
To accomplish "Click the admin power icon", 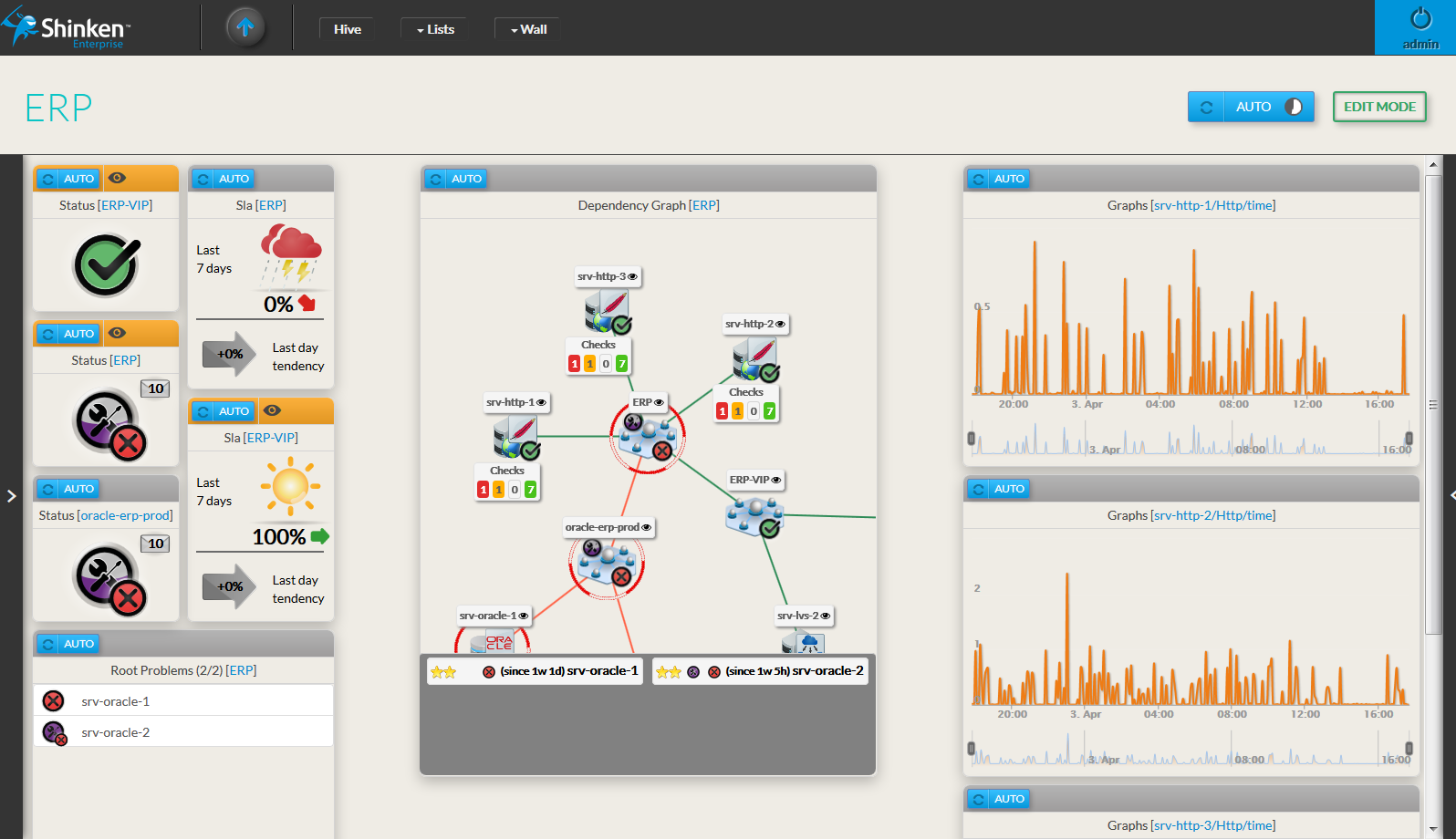I will (x=1420, y=19).
